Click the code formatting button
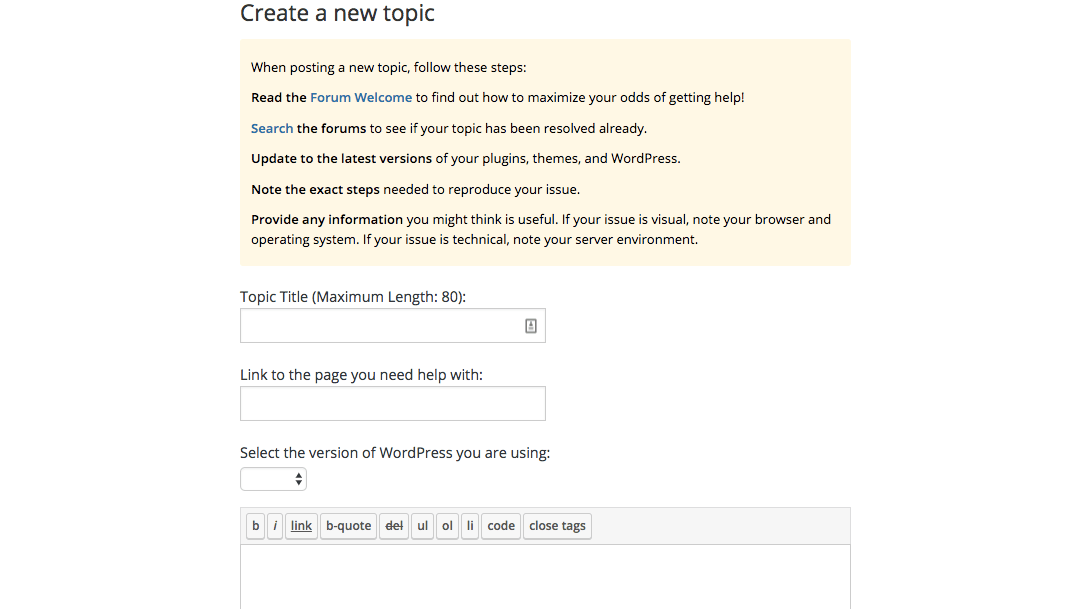Viewport: 1078px width, 609px height. (501, 526)
